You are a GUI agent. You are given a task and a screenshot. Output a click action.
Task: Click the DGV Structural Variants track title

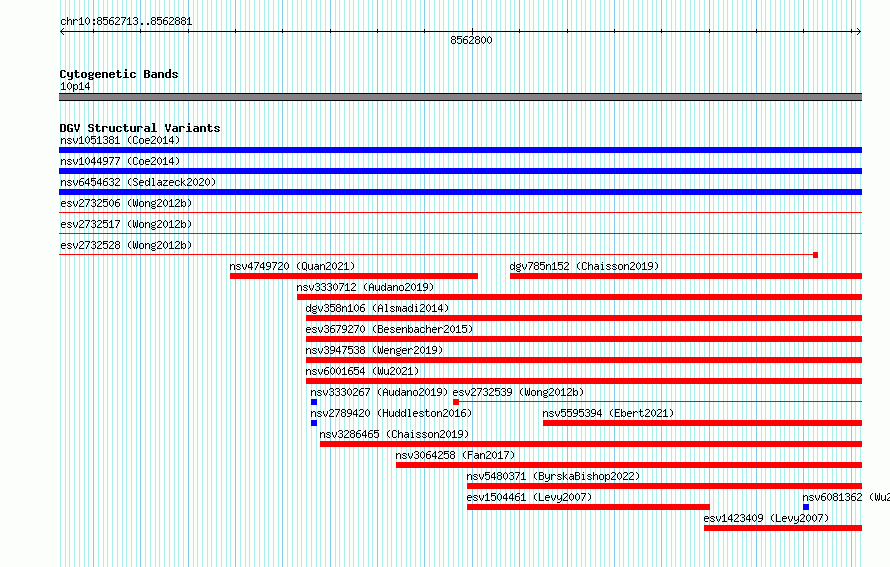click(140, 128)
